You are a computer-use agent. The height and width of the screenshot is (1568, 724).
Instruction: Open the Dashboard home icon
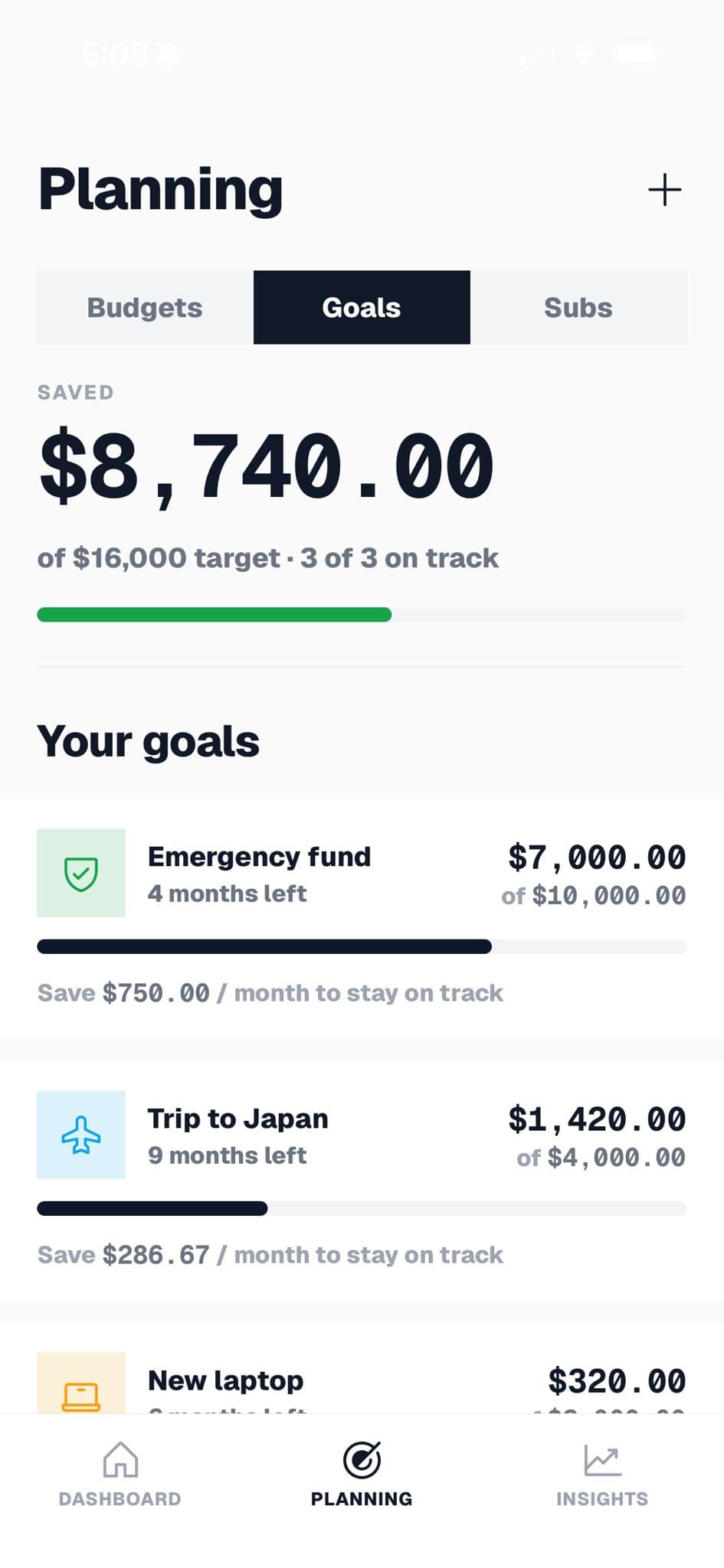coord(120,1459)
